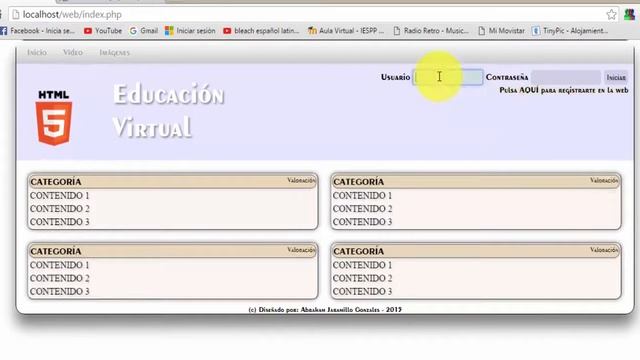Viewport: 640px width, 360px height.
Task: Click the bookmark star icon in address bar
Action: (x=611, y=15)
